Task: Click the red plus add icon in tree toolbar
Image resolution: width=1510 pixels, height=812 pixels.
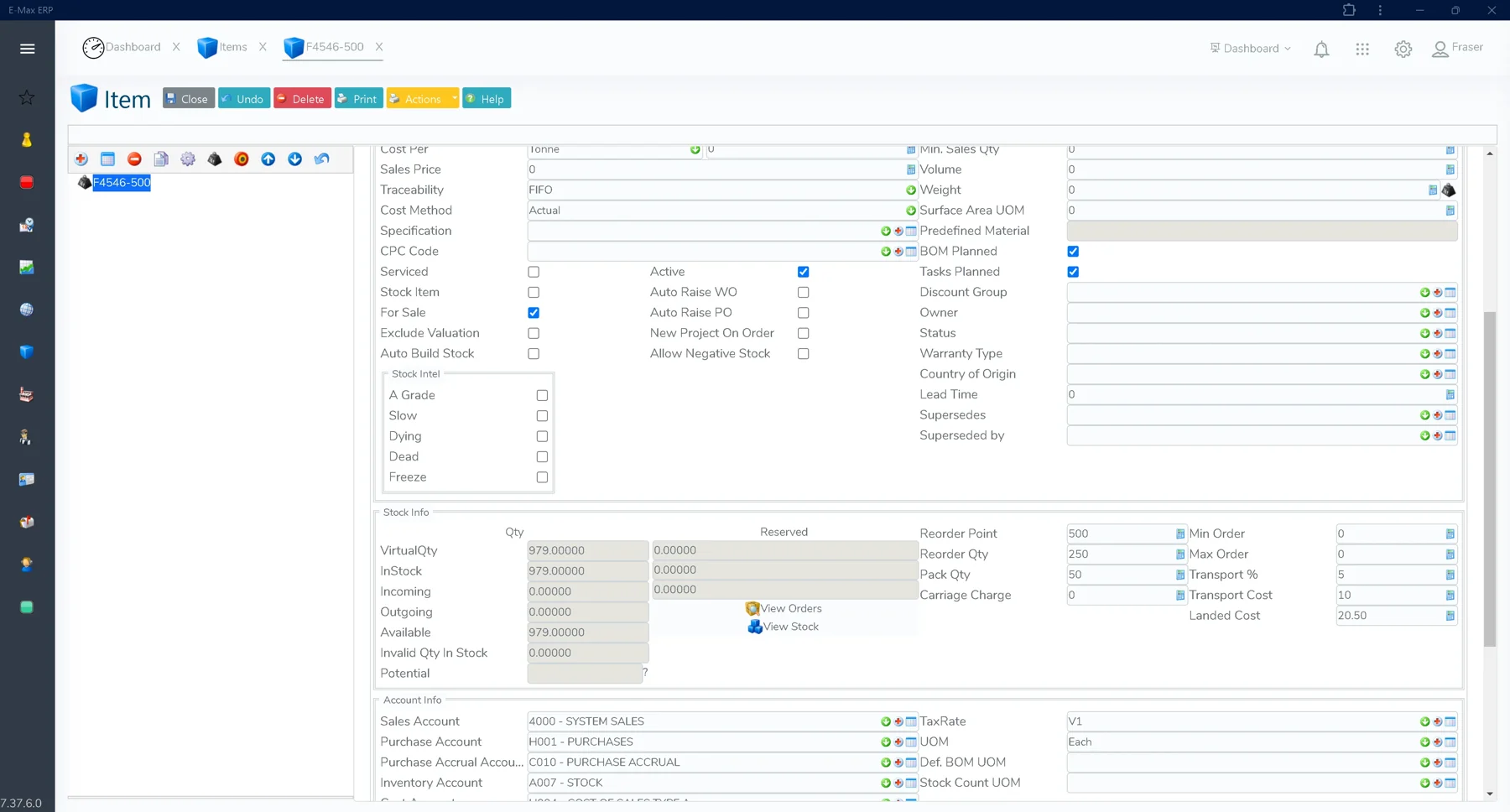Action: click(81, 159)
